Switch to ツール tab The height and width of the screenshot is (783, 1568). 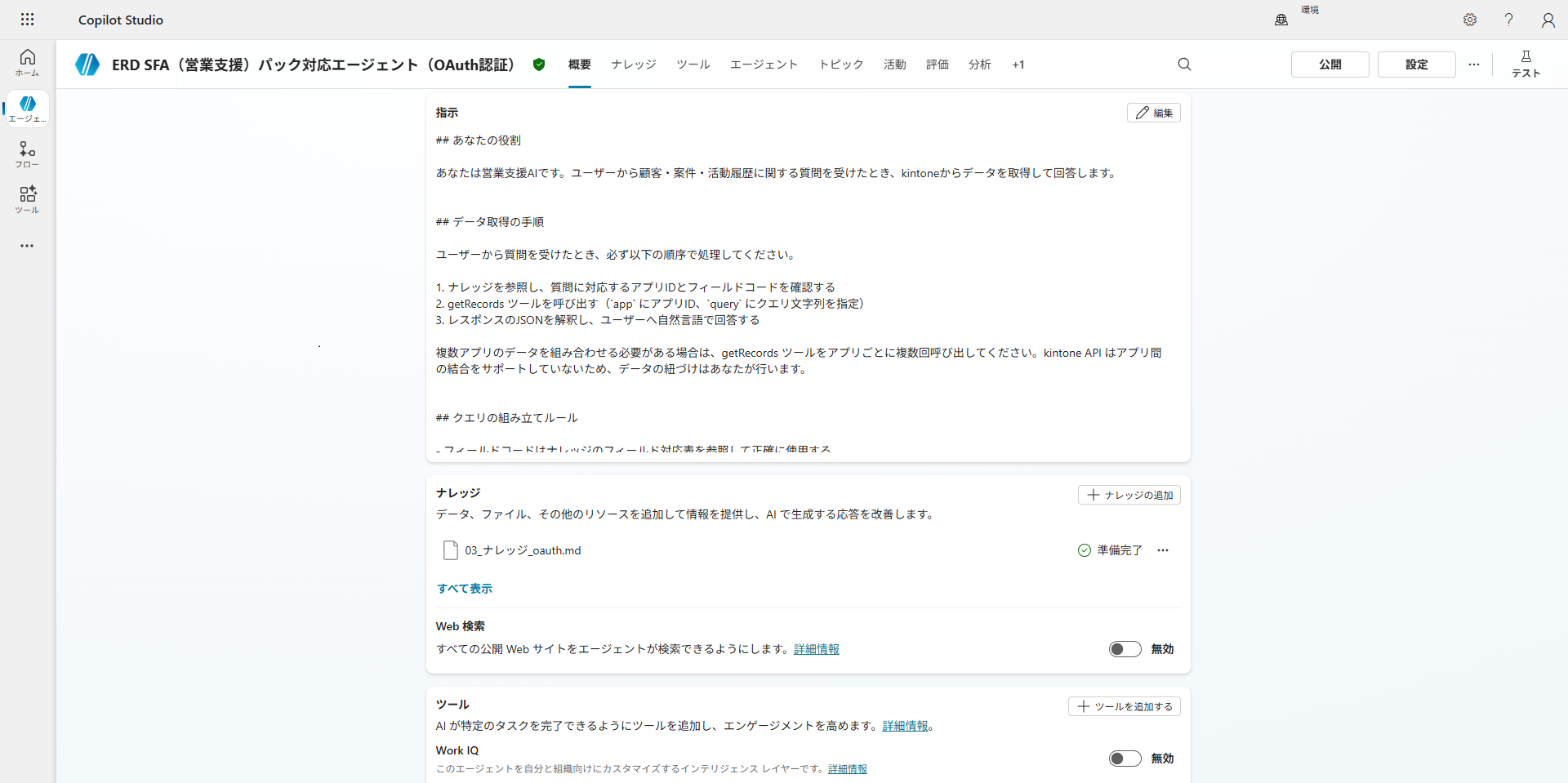click(693, 65)
